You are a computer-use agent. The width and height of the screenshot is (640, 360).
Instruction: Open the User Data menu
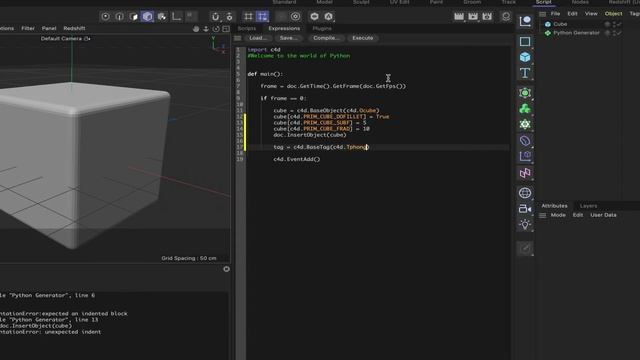coord(603,215)
